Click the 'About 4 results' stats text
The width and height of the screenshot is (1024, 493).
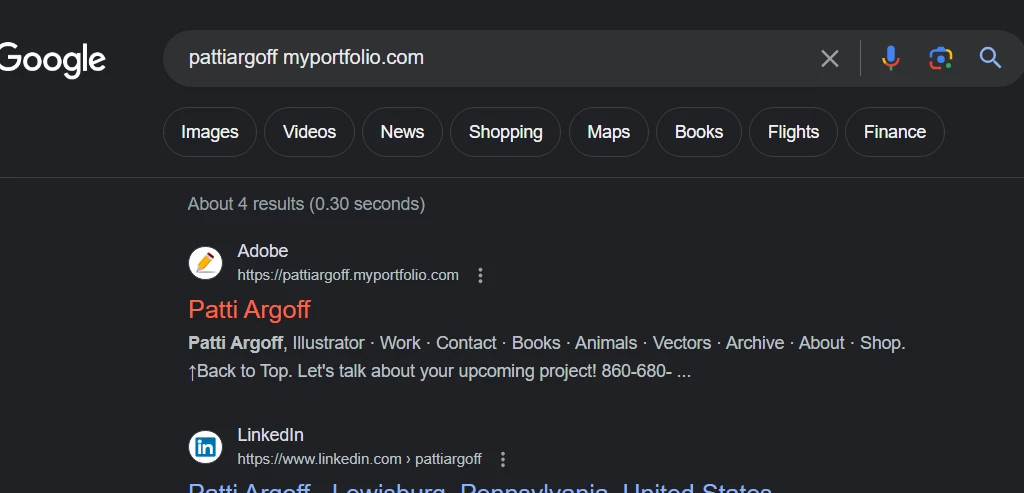(x=306, y=204)
